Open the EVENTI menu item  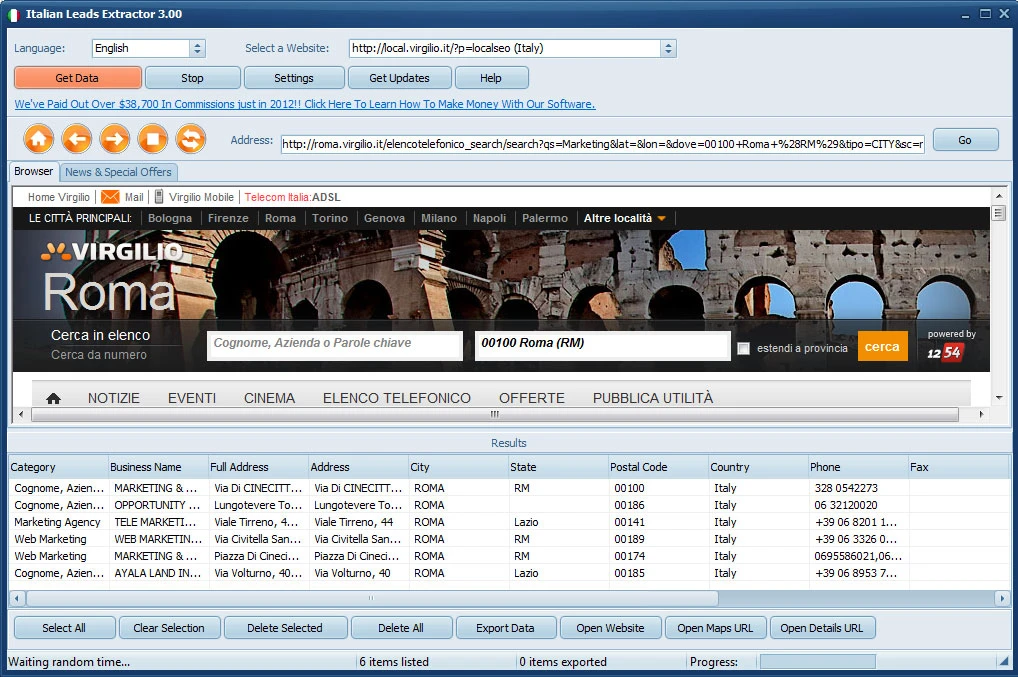pyautogui.click(x=192, y=398)
